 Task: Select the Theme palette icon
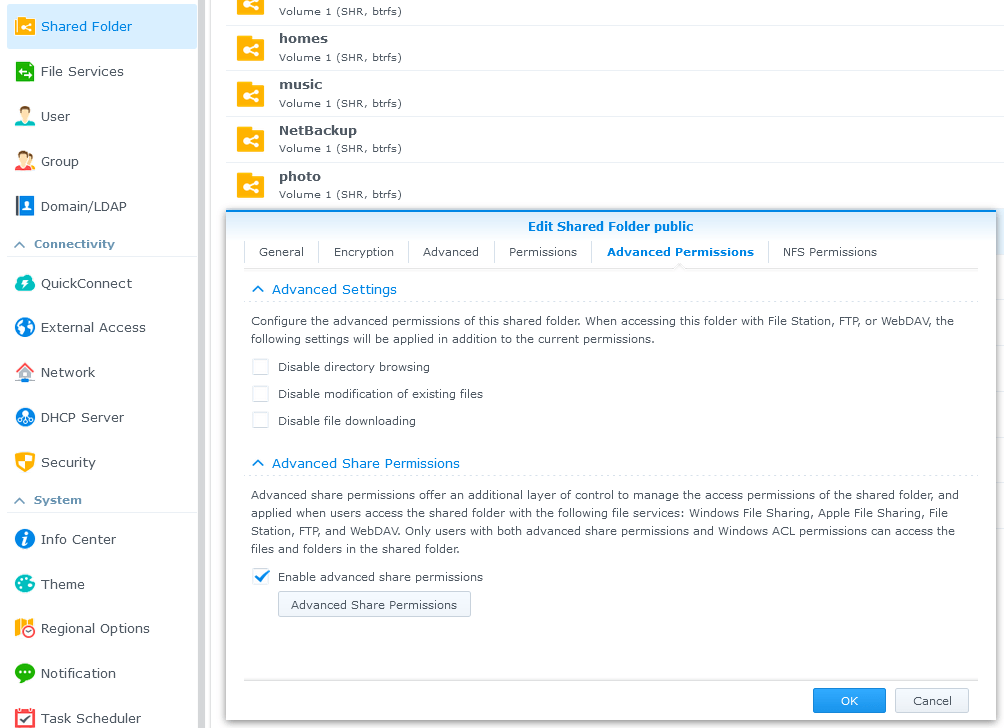click(x=25, y=585)
